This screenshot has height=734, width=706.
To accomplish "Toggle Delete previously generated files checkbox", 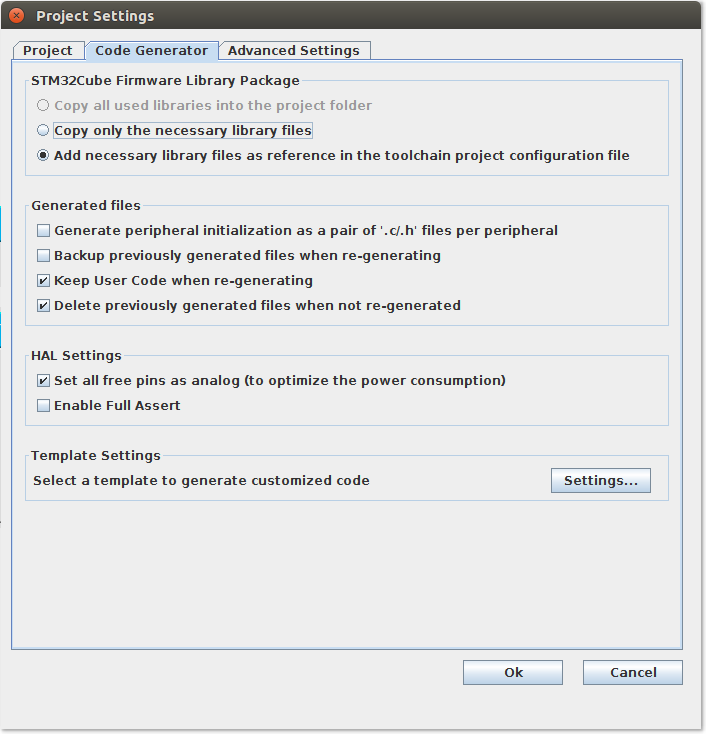I will 43,305.
